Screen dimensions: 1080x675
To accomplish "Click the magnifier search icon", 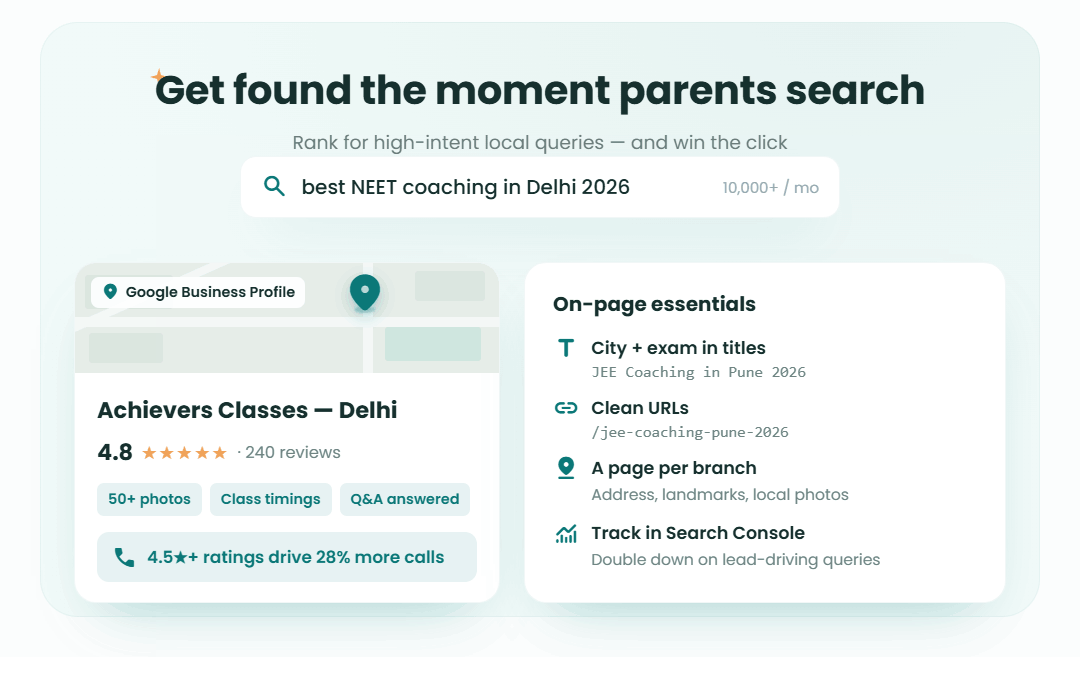I will click(x=274, y=186).
